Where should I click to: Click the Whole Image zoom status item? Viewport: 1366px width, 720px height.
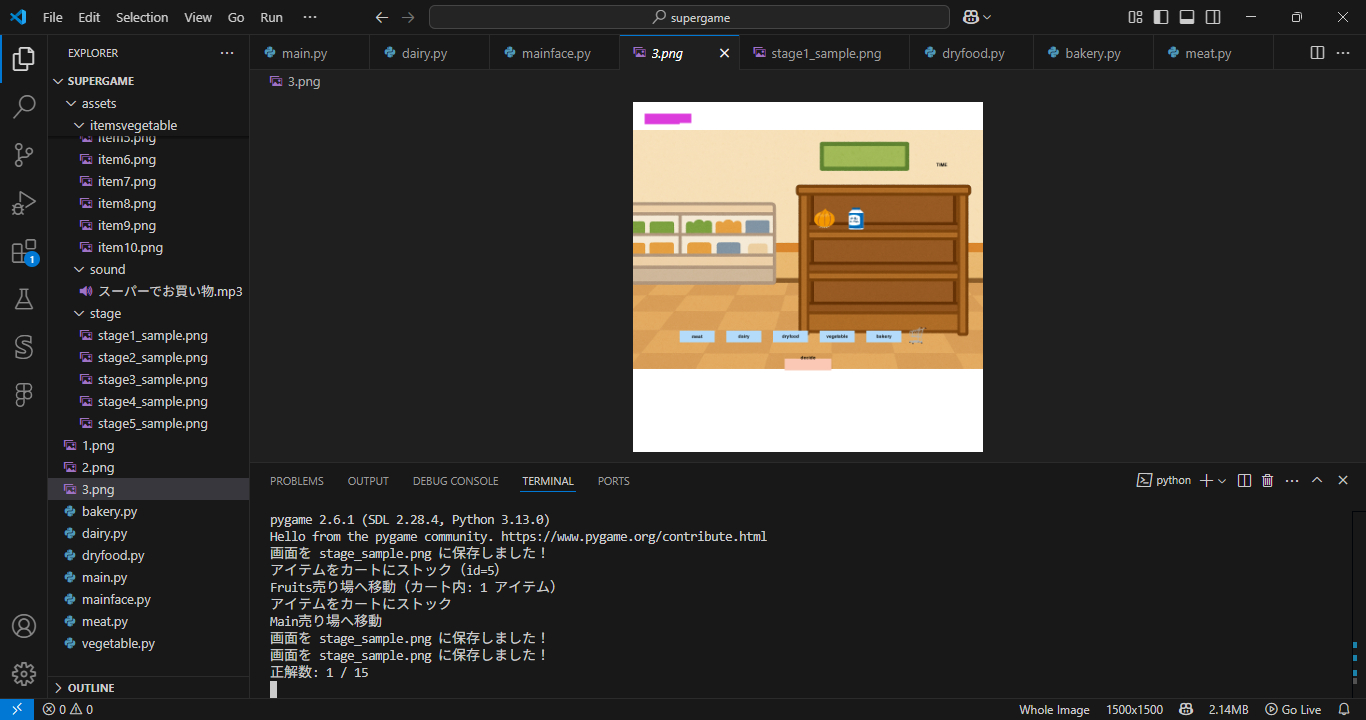(1054, 710)
